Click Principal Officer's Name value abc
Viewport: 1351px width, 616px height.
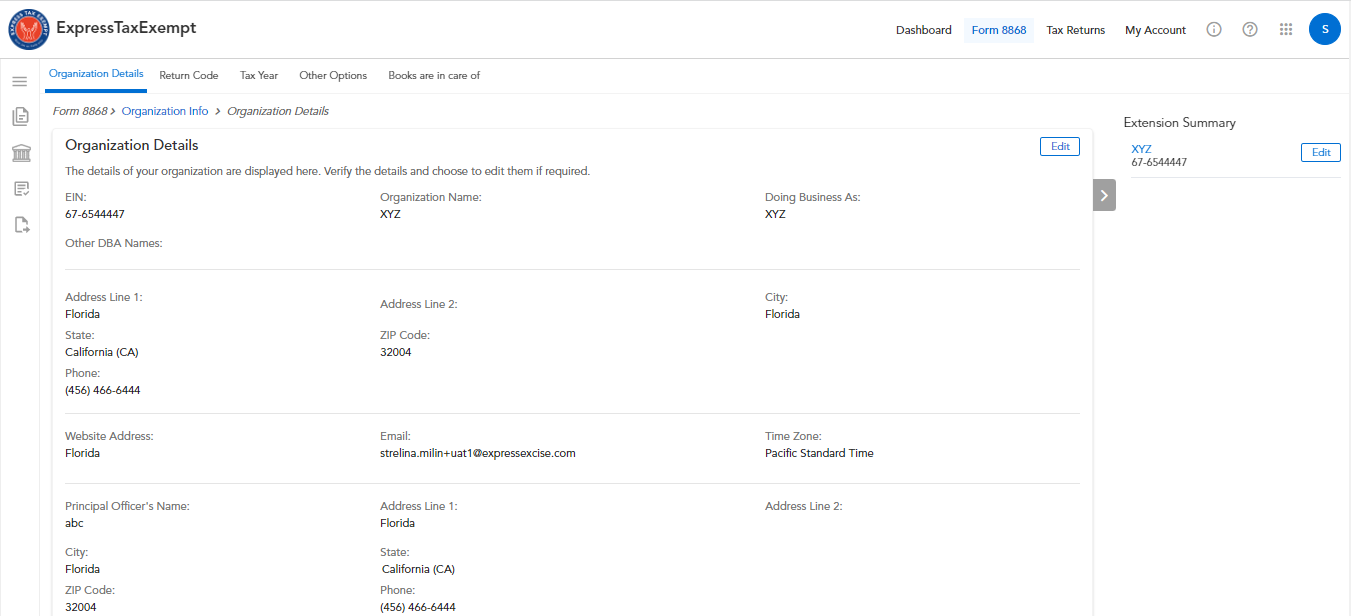click(74, 523)
